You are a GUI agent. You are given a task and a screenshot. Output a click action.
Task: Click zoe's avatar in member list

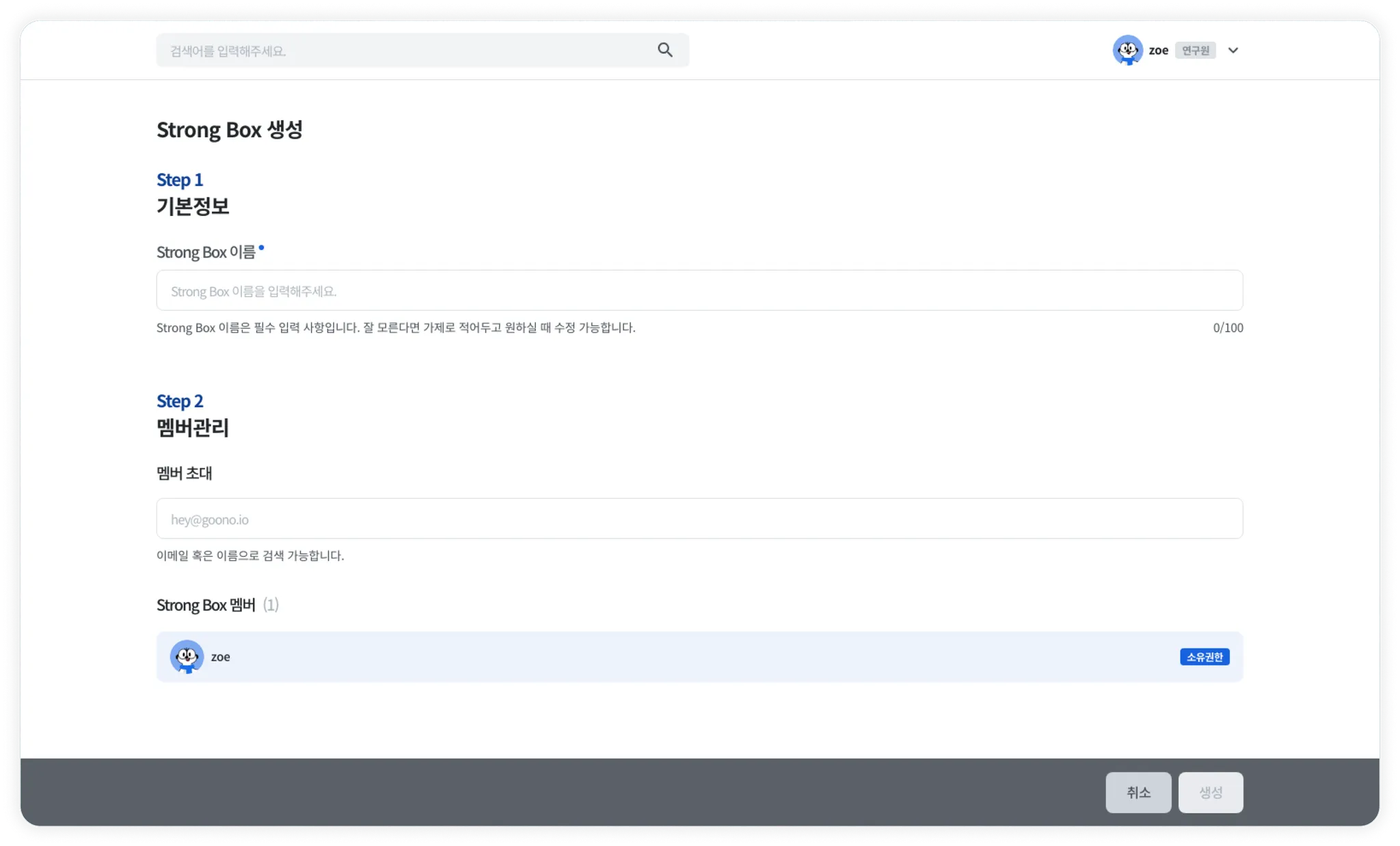click(x=187, y=657)
